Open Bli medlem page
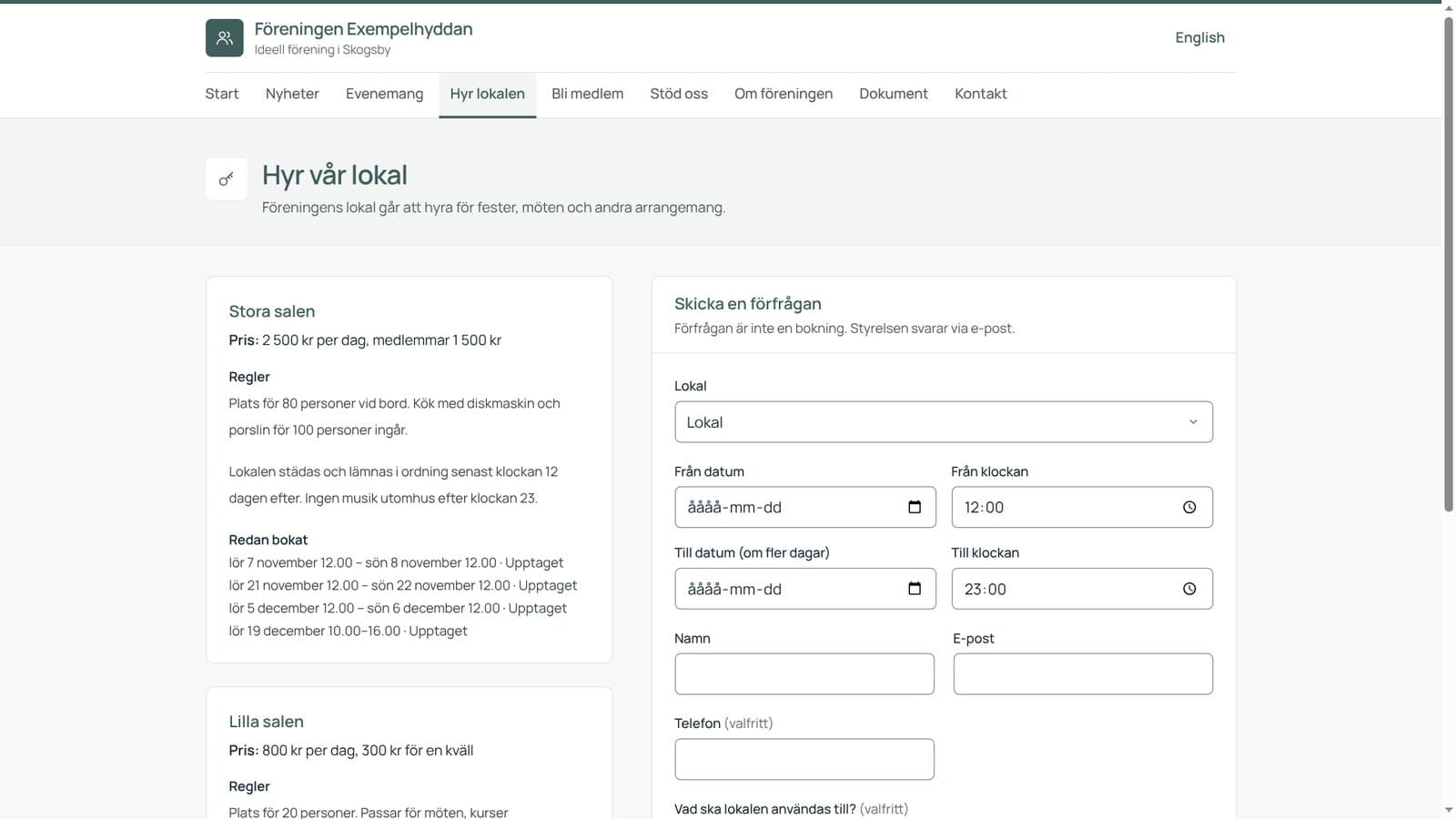 (587, 94)
